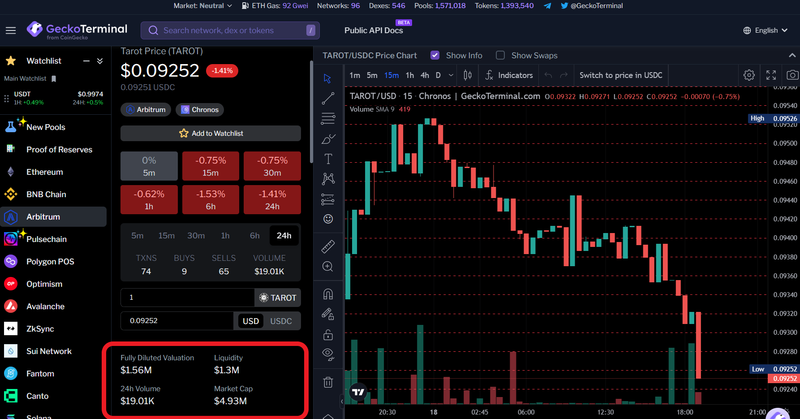Select the 1m chart interval

(x=355, y=75)
